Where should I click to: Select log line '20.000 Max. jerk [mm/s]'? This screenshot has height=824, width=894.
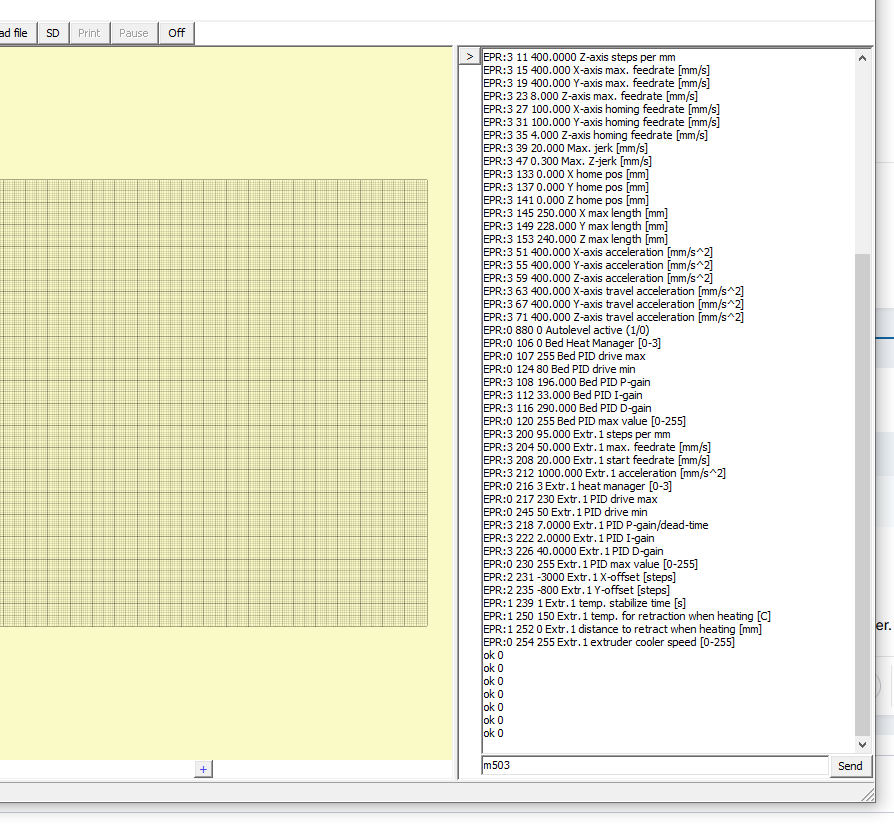coord(566,148)
